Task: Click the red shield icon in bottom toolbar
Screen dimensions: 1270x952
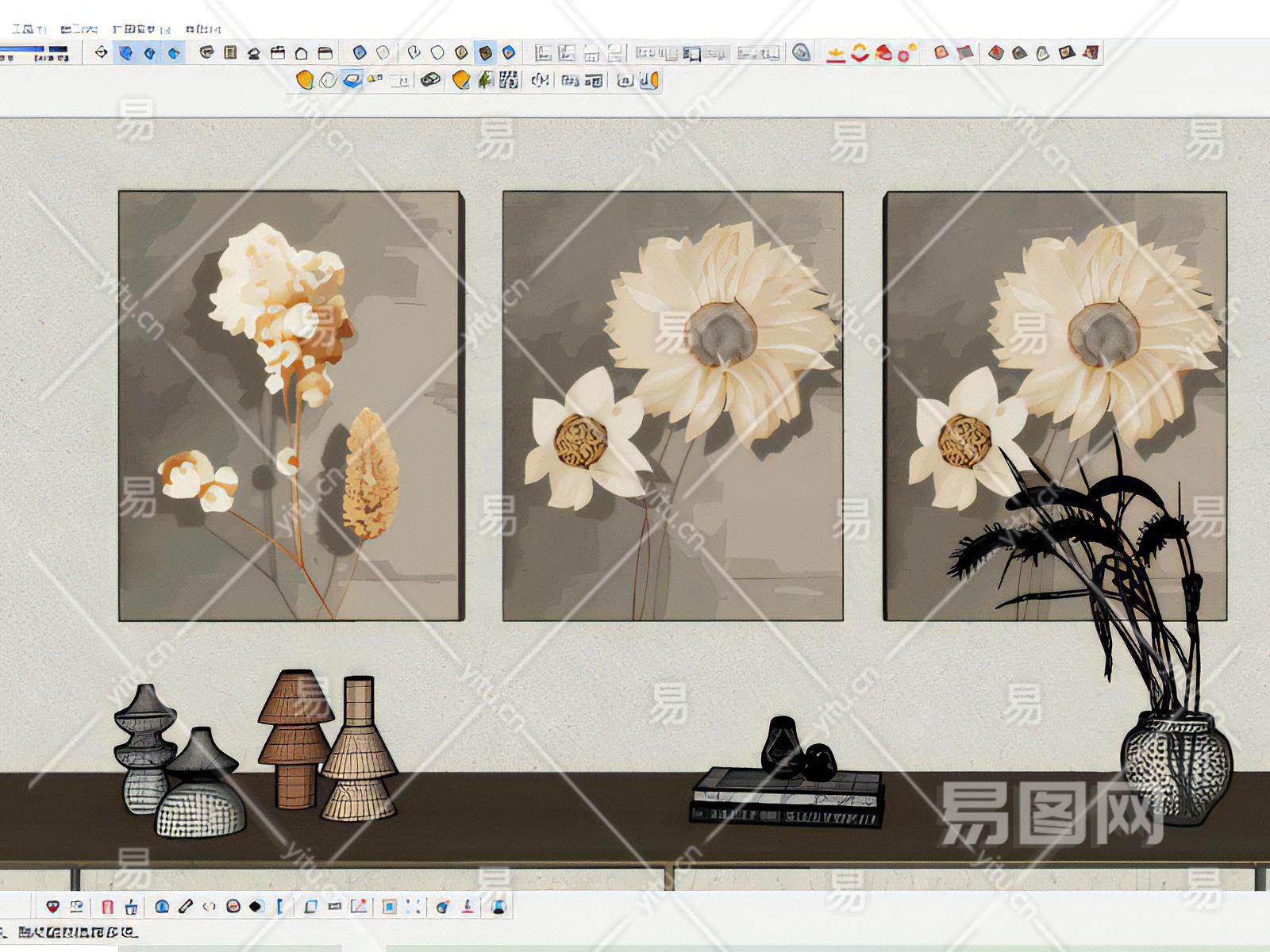Action: tap(53, 906)
